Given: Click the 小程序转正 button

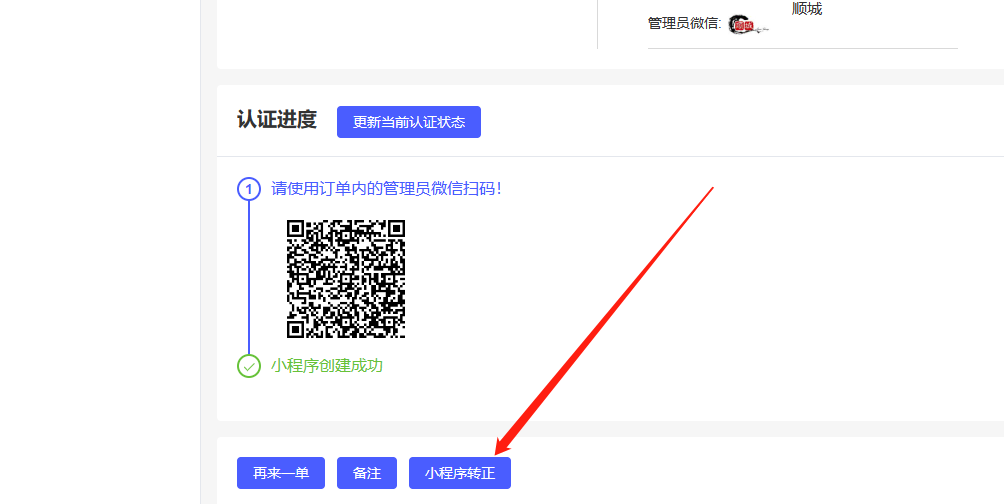Looking at the screenshot, I should pos(460,473).
